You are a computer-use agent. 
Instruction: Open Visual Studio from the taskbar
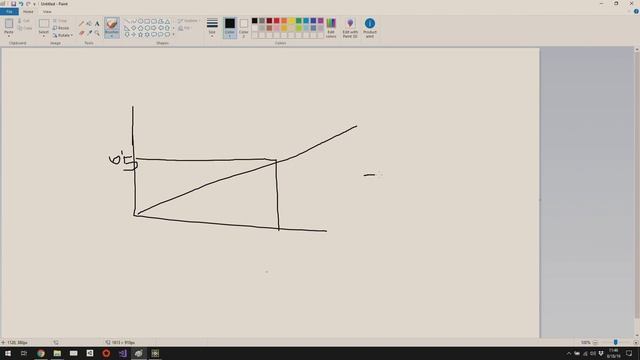[x=122, y=353]
